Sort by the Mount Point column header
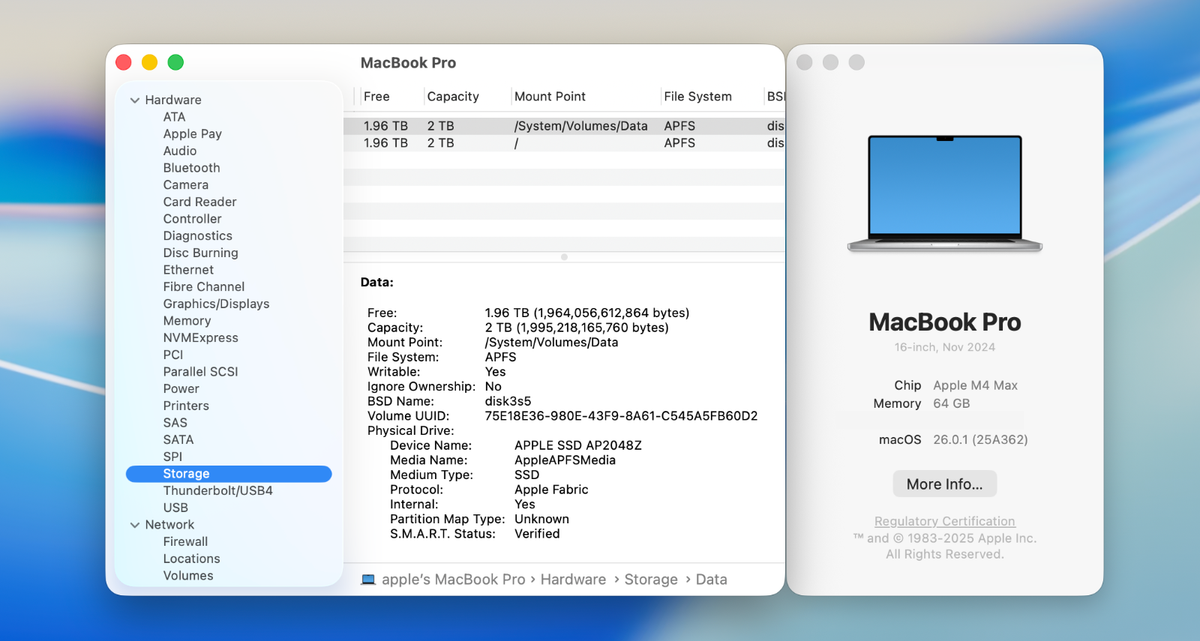1200x641 pixels. (550, 97)
